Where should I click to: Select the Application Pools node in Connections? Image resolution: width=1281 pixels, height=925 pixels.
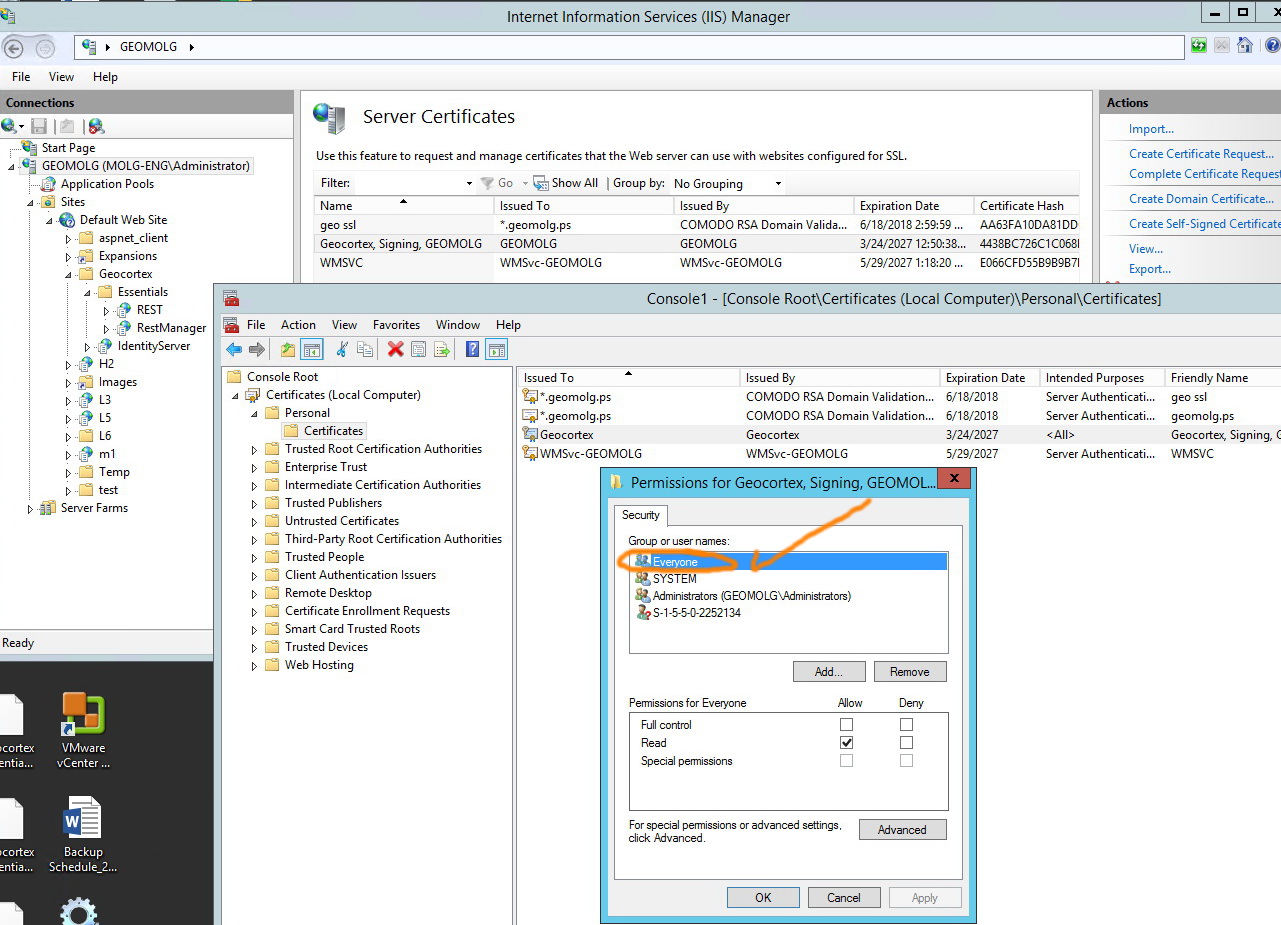pos(107,184)
